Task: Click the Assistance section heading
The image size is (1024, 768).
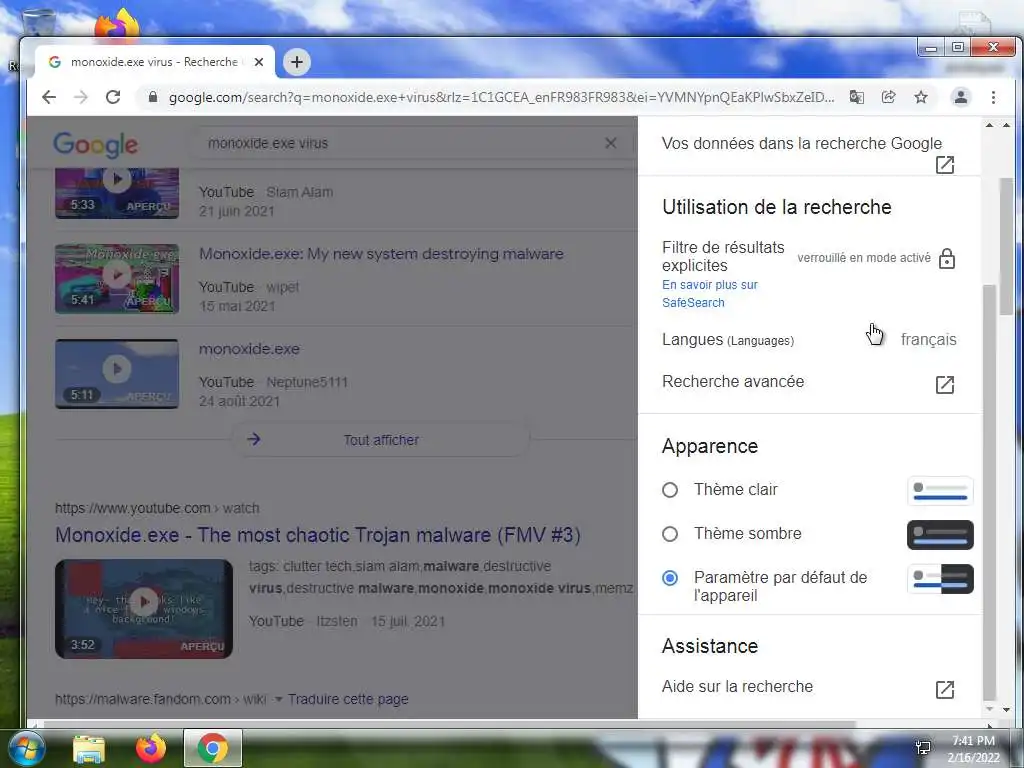Action: [710, 646]
